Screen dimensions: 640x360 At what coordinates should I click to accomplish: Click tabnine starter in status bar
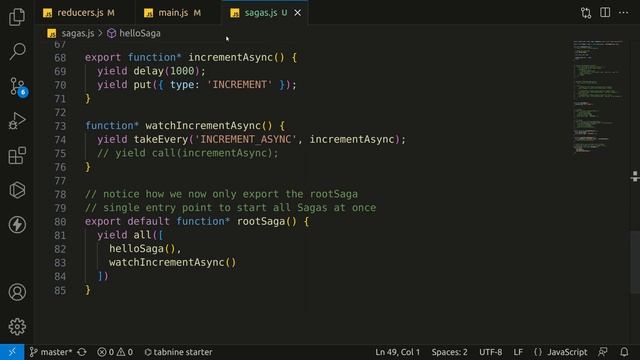pyautogui.click(x=178, y=352)
